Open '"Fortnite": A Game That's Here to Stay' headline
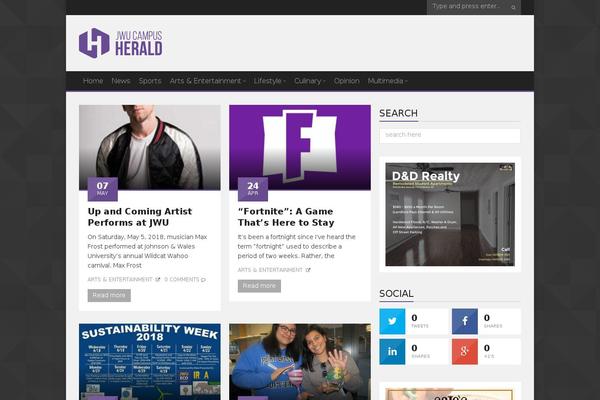 coord(286,217)
